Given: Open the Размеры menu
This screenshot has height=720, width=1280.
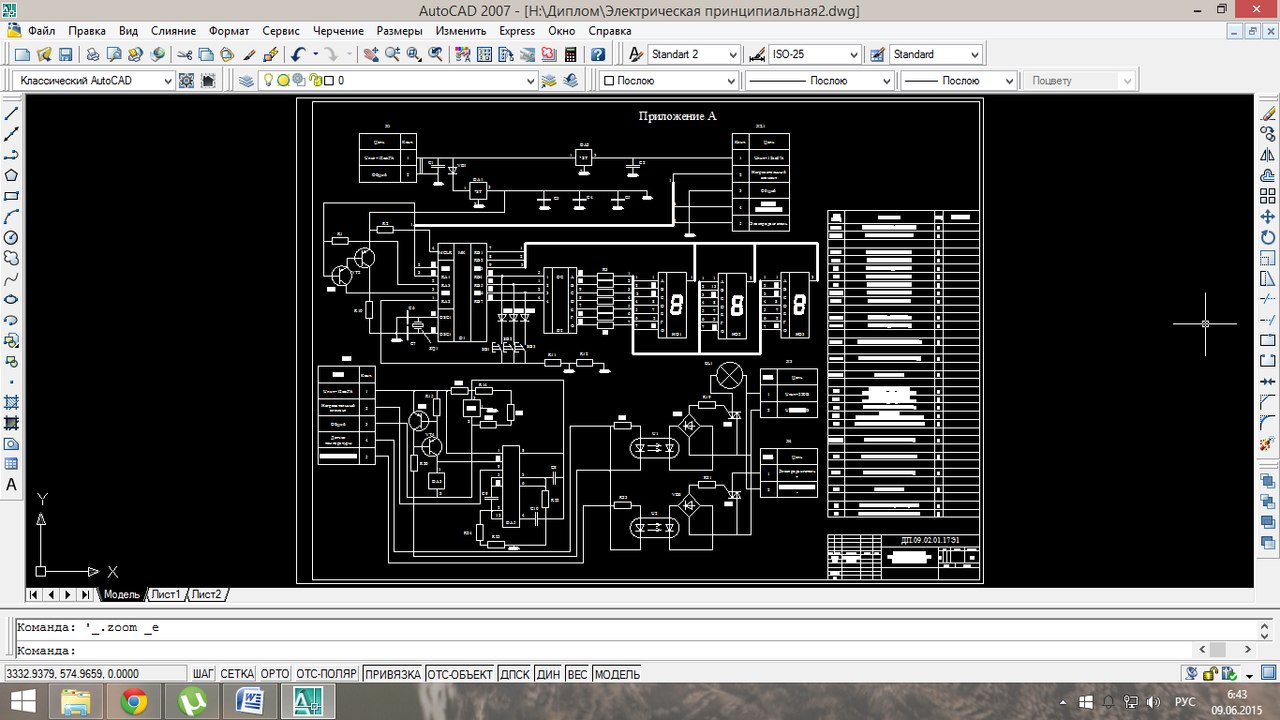Looking at the screenshot, I should [399, 30].
